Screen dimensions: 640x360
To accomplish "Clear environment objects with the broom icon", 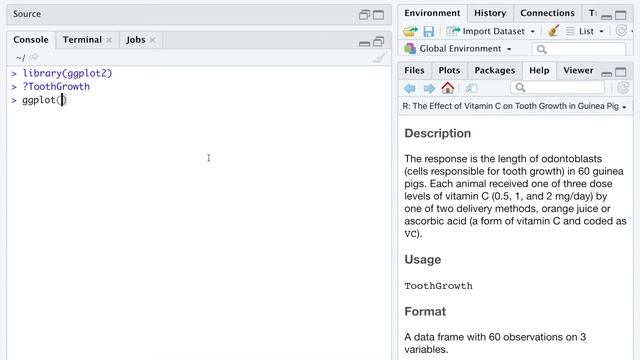I will click(553, 31).
